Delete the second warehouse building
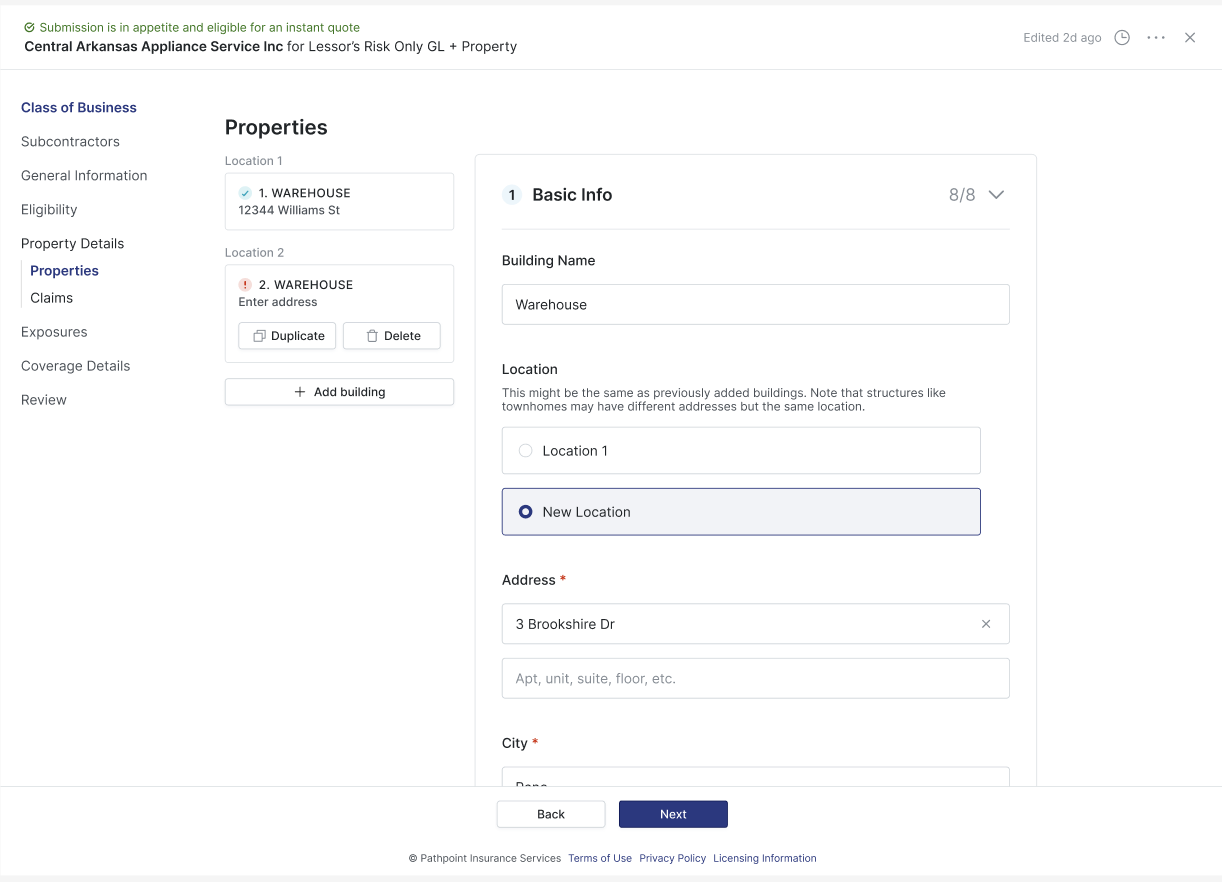1222x882 pixels. (391, 336)
